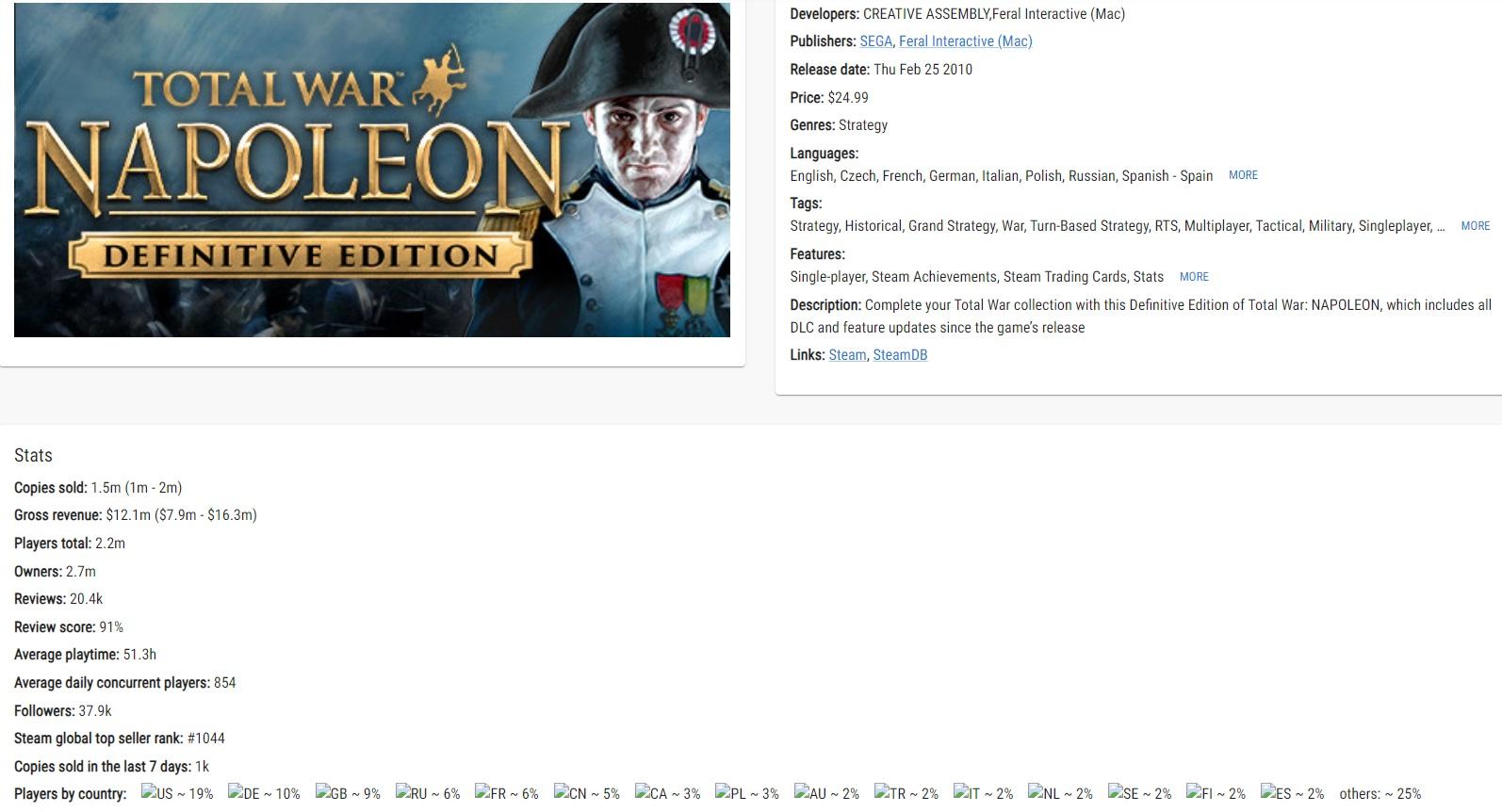
Task: Open the Feral Interactive (Mac) publisher link
Action: pyautogui.click(x=965, y=41)
